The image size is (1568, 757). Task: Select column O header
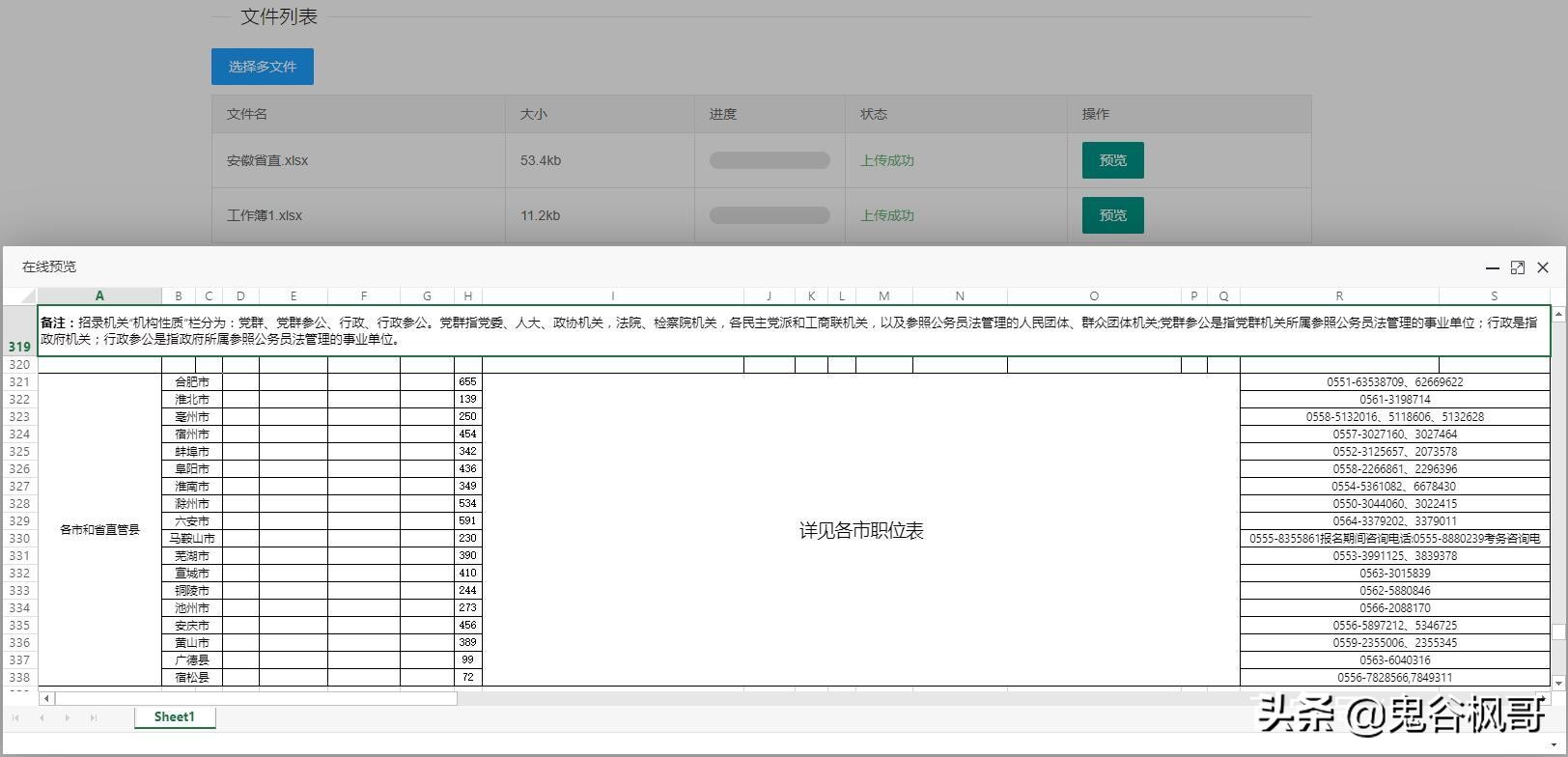(1094, 295)
